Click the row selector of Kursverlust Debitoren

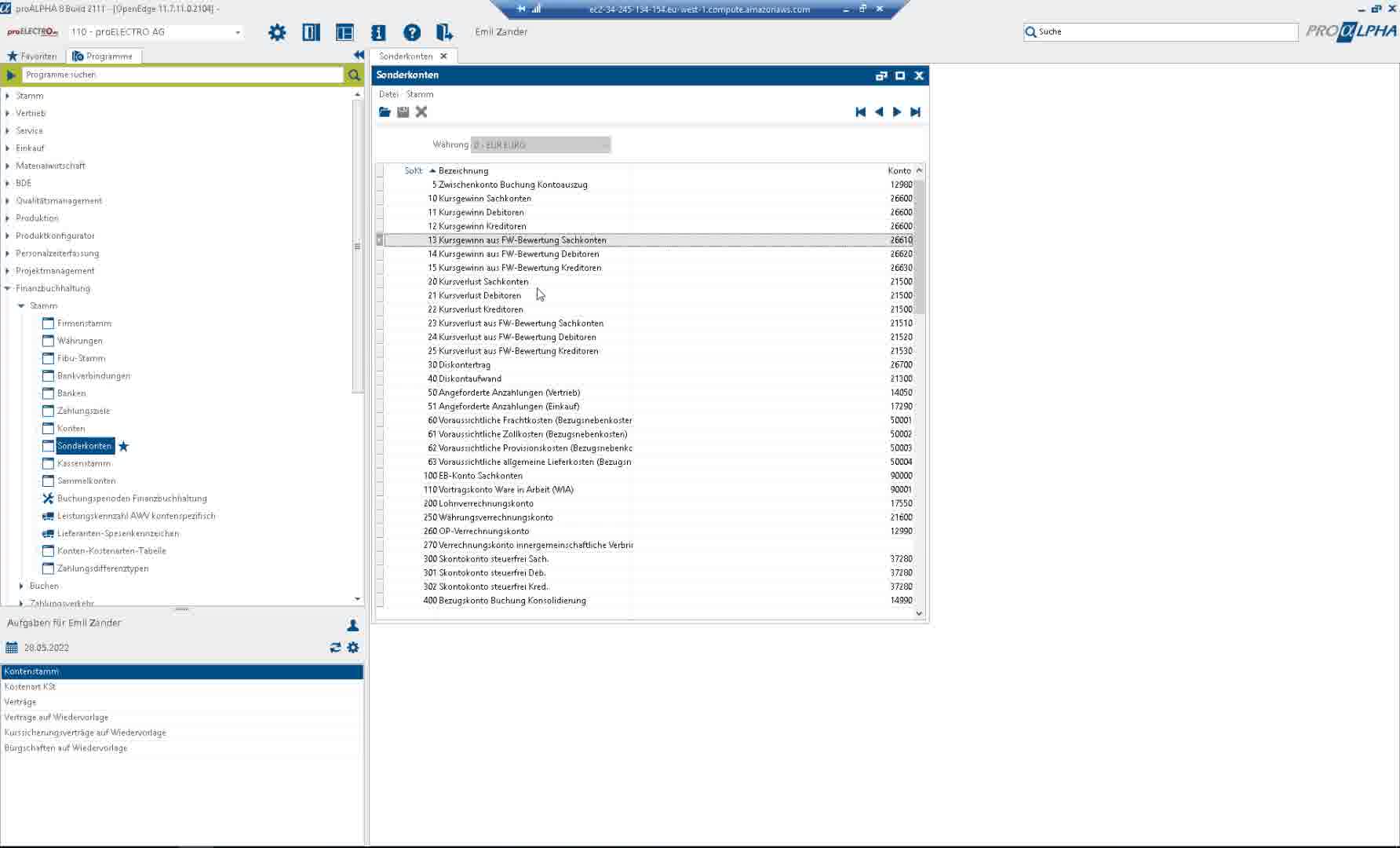(380, 296)
